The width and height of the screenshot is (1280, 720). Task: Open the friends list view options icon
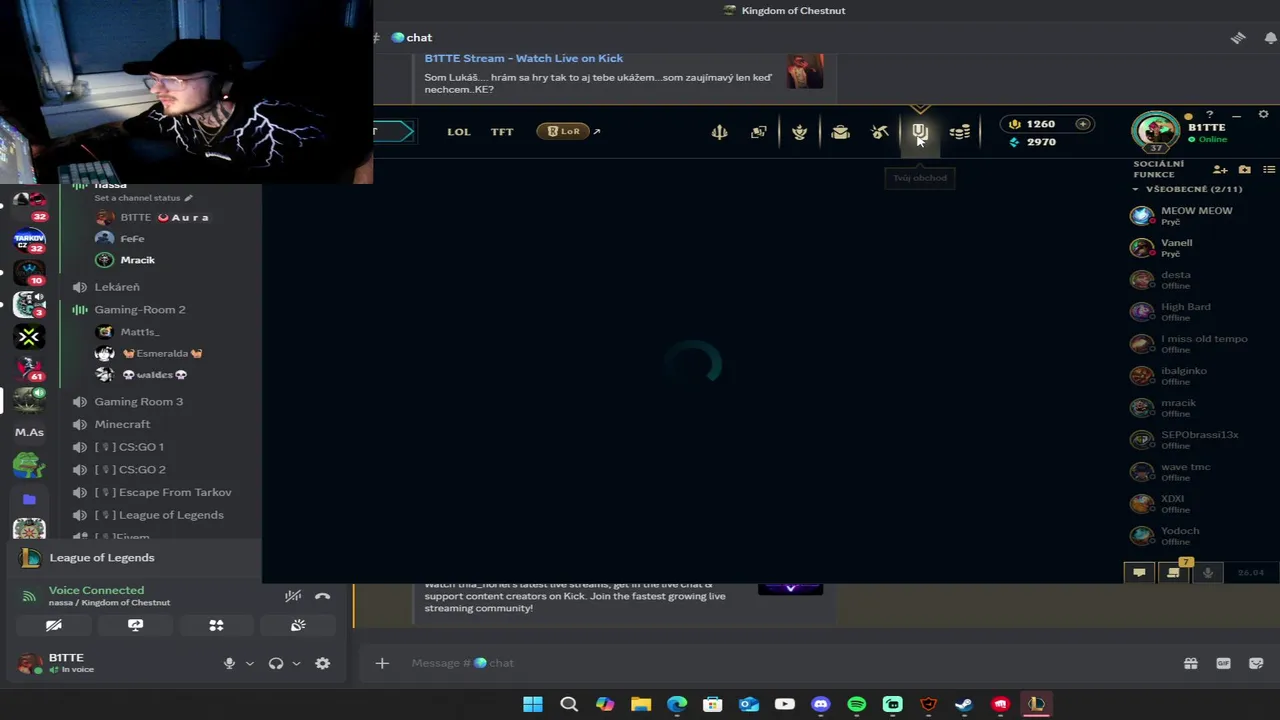coord(1269,169)
